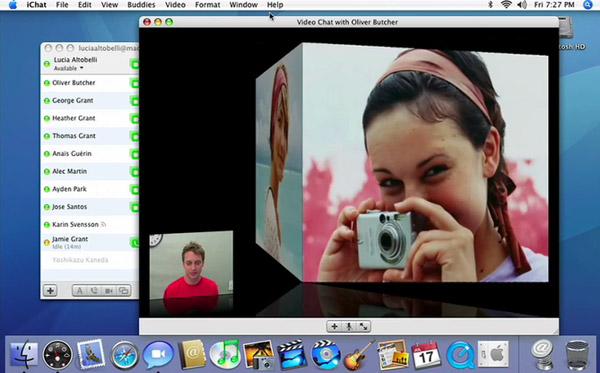Image resolution: width=600 pixels, height=373 pixels.
Task: Open Address Book in the Dock
Action: click(x=192, y=355)
